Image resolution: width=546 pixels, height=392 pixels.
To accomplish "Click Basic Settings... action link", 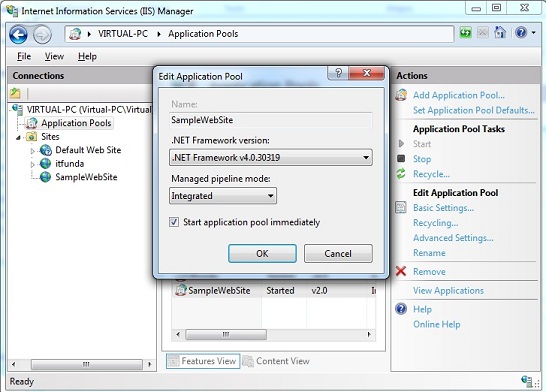I will coord(443,208).
